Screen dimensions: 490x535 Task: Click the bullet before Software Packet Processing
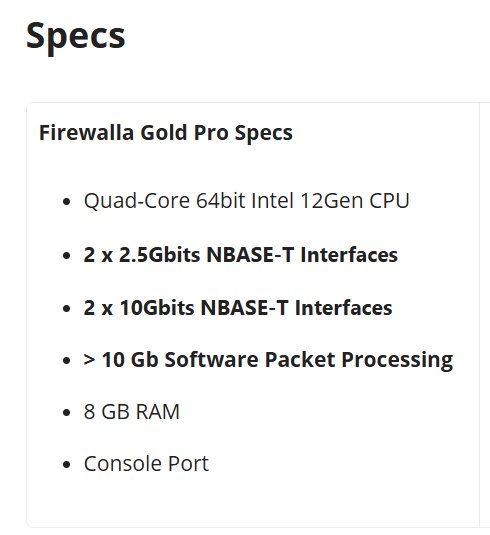coord(67,361)
